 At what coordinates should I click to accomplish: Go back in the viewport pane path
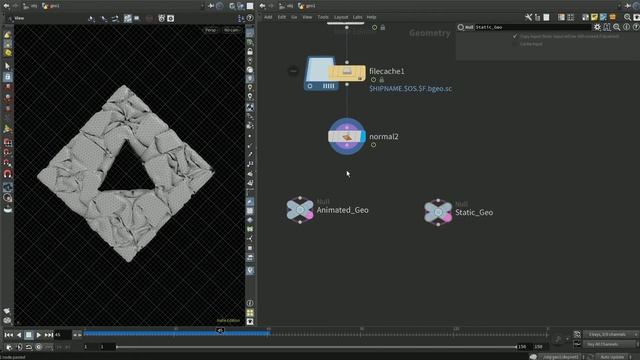pyautogui.click(x=6, y=6)
